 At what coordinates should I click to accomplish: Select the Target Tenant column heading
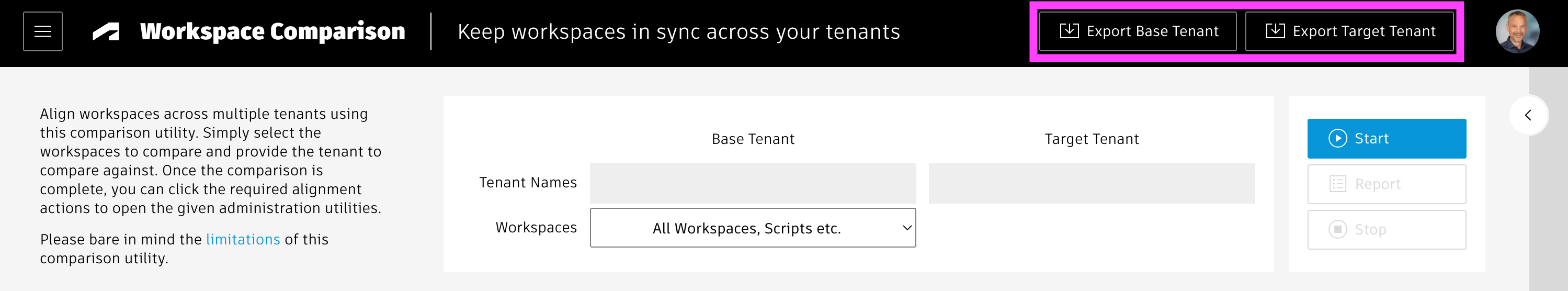tap(1092, 139)
